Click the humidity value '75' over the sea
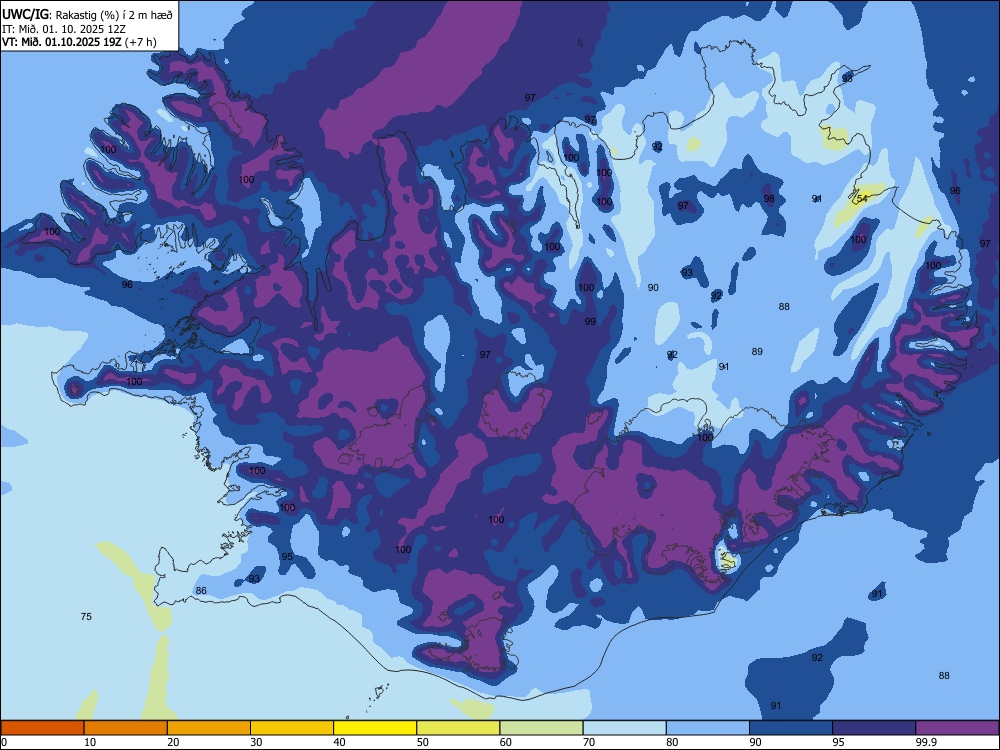Screen dimensions: 1000x750 pyautogui.click(x=86, y=616)
